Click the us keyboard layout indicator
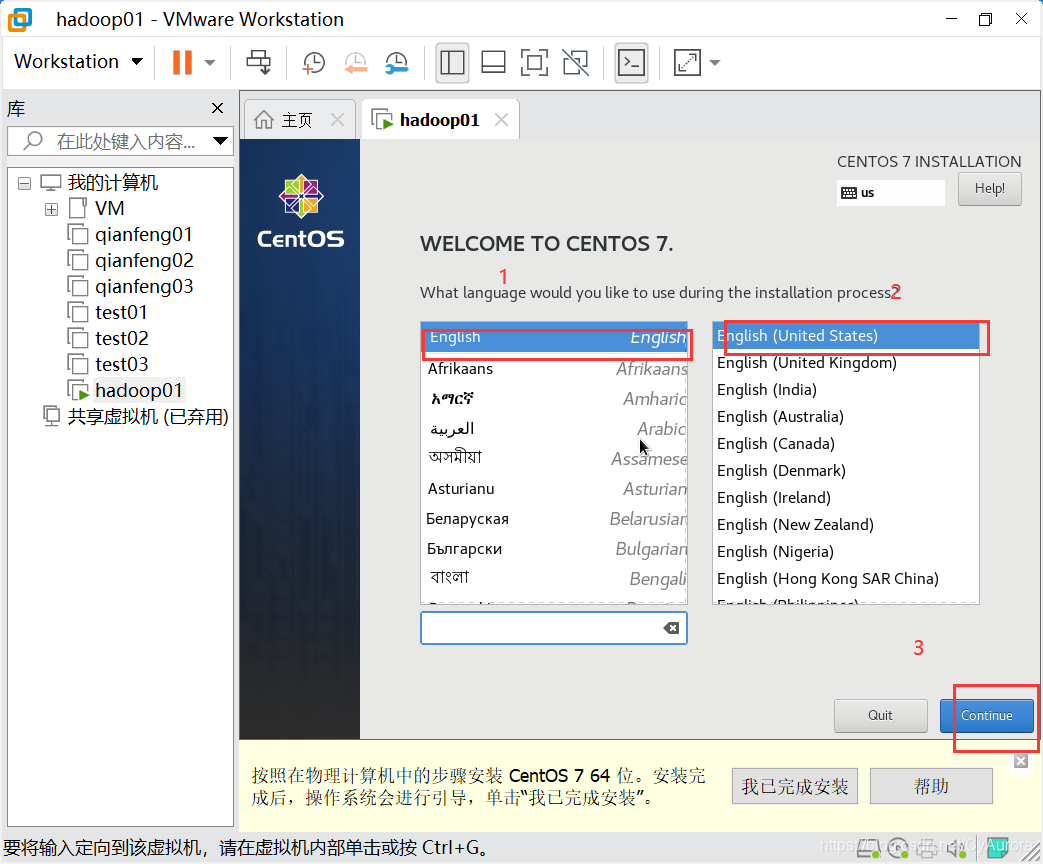1043x864 pixels. (891, 193)
